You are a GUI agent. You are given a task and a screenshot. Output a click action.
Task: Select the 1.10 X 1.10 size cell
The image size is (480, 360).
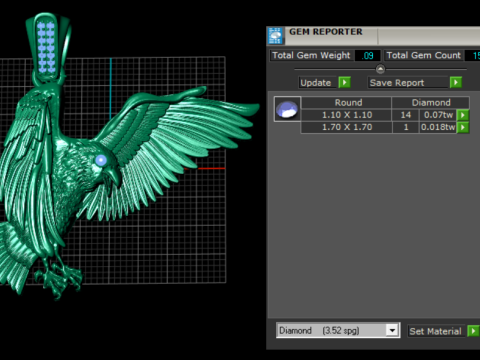(x=346, y=115)
